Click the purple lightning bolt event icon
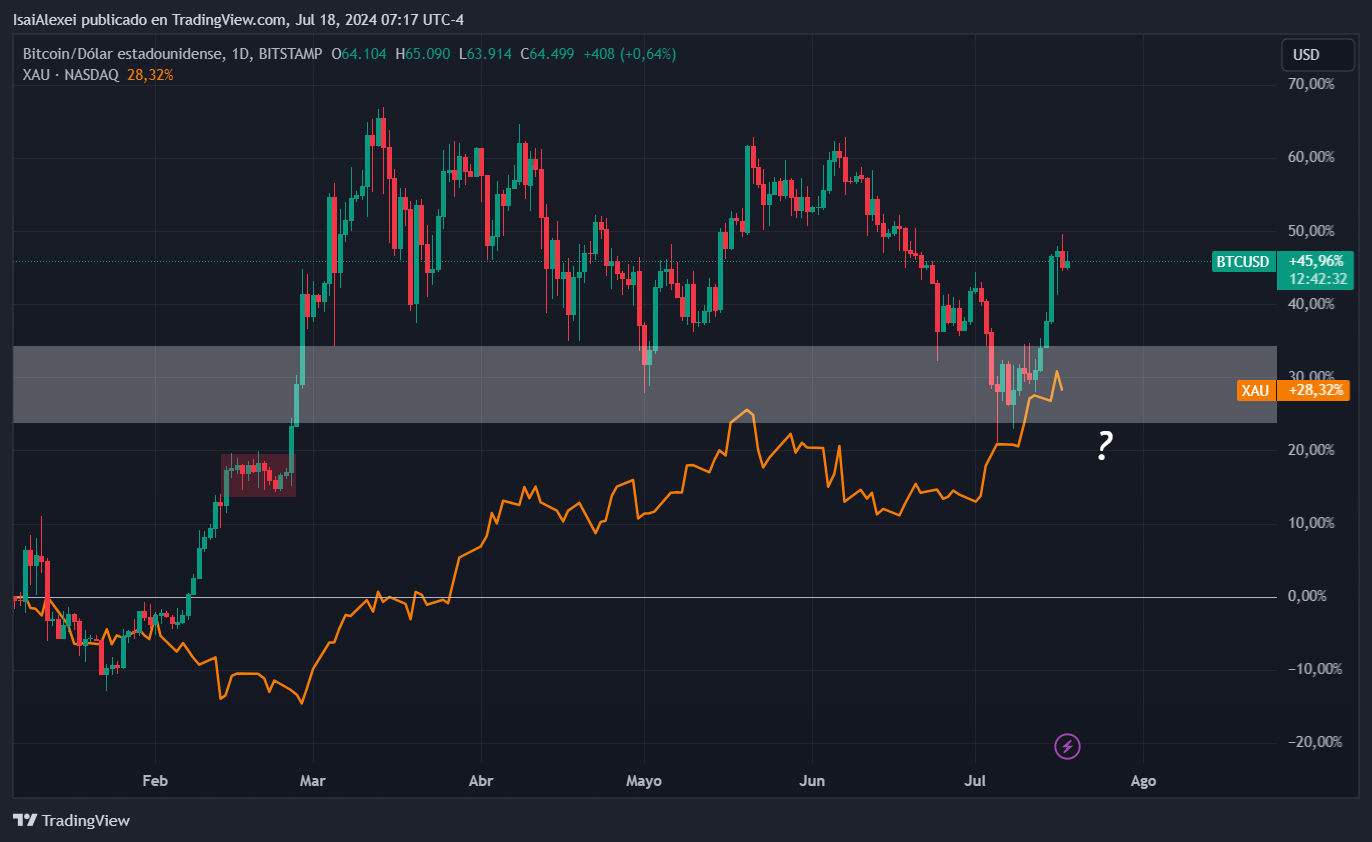Image resolution: width=1372 pixels, height=842 pixels. click(x=1067, y=746)
